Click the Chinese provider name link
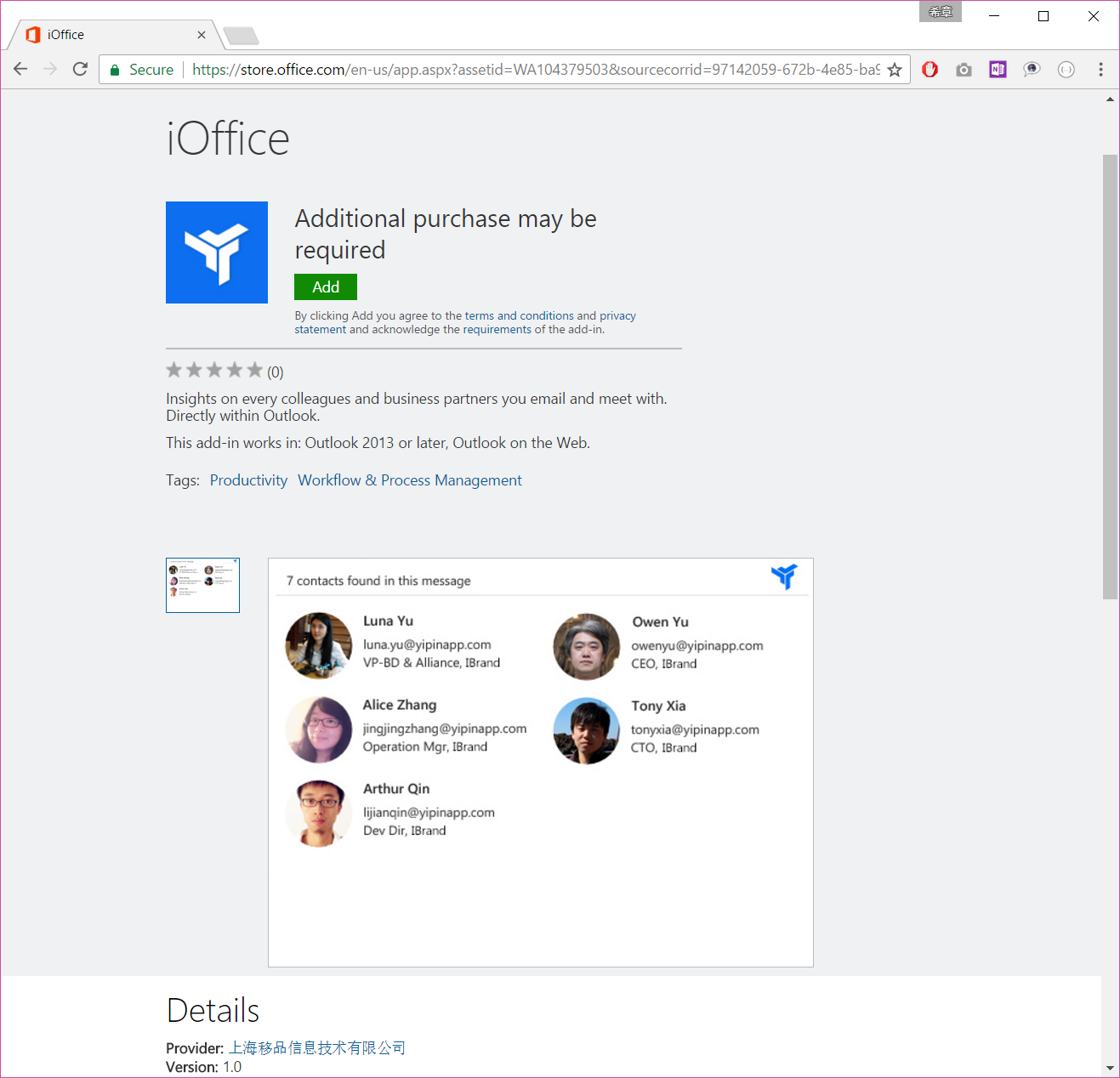Viewport: 1120px width, 1078px height. click(316, 1047)
